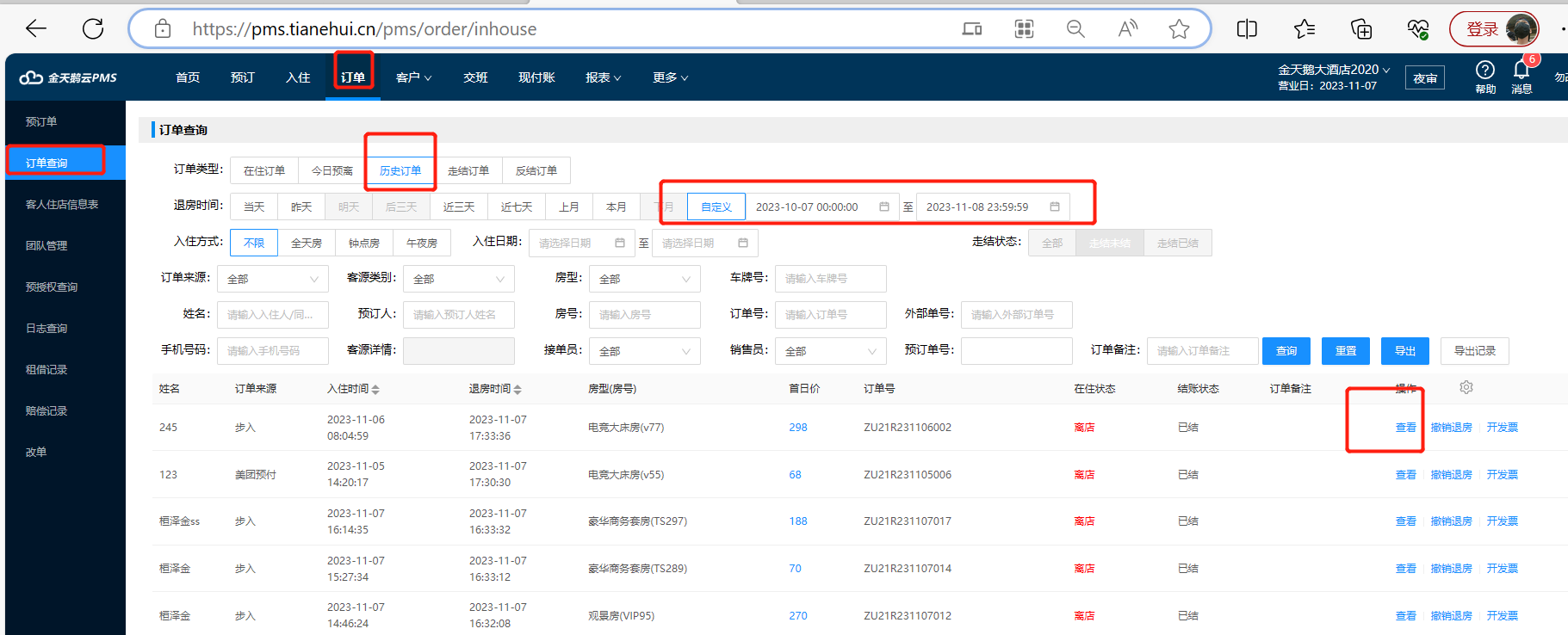Click the browser refresh icon
Screen dimensions: 1568x635
coord(93,28)
